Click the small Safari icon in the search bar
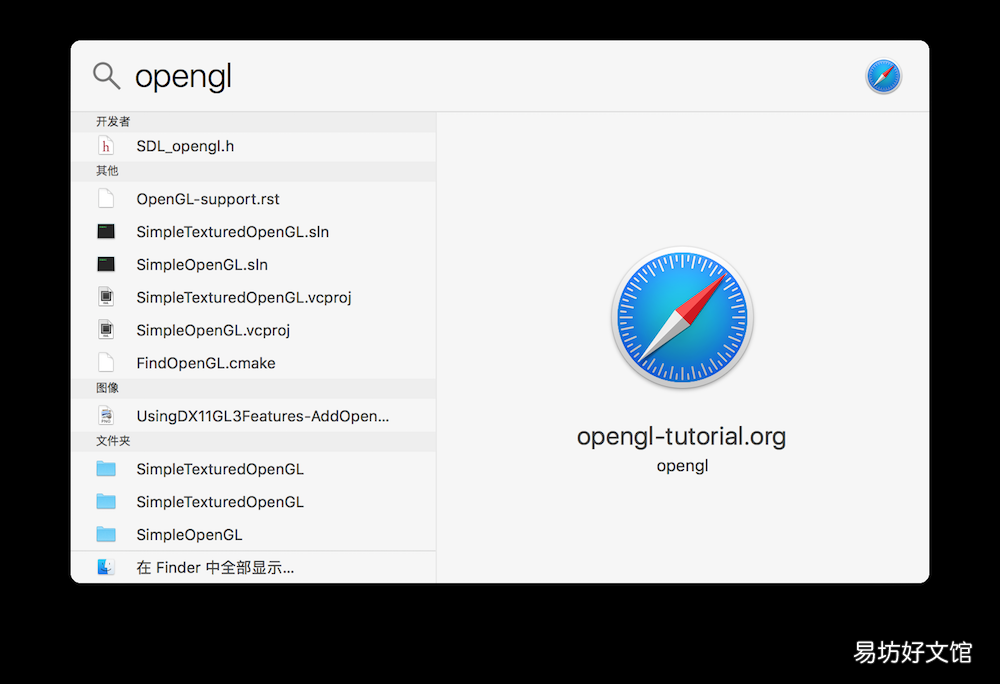Screen dimensions: 1000x684 883,76
